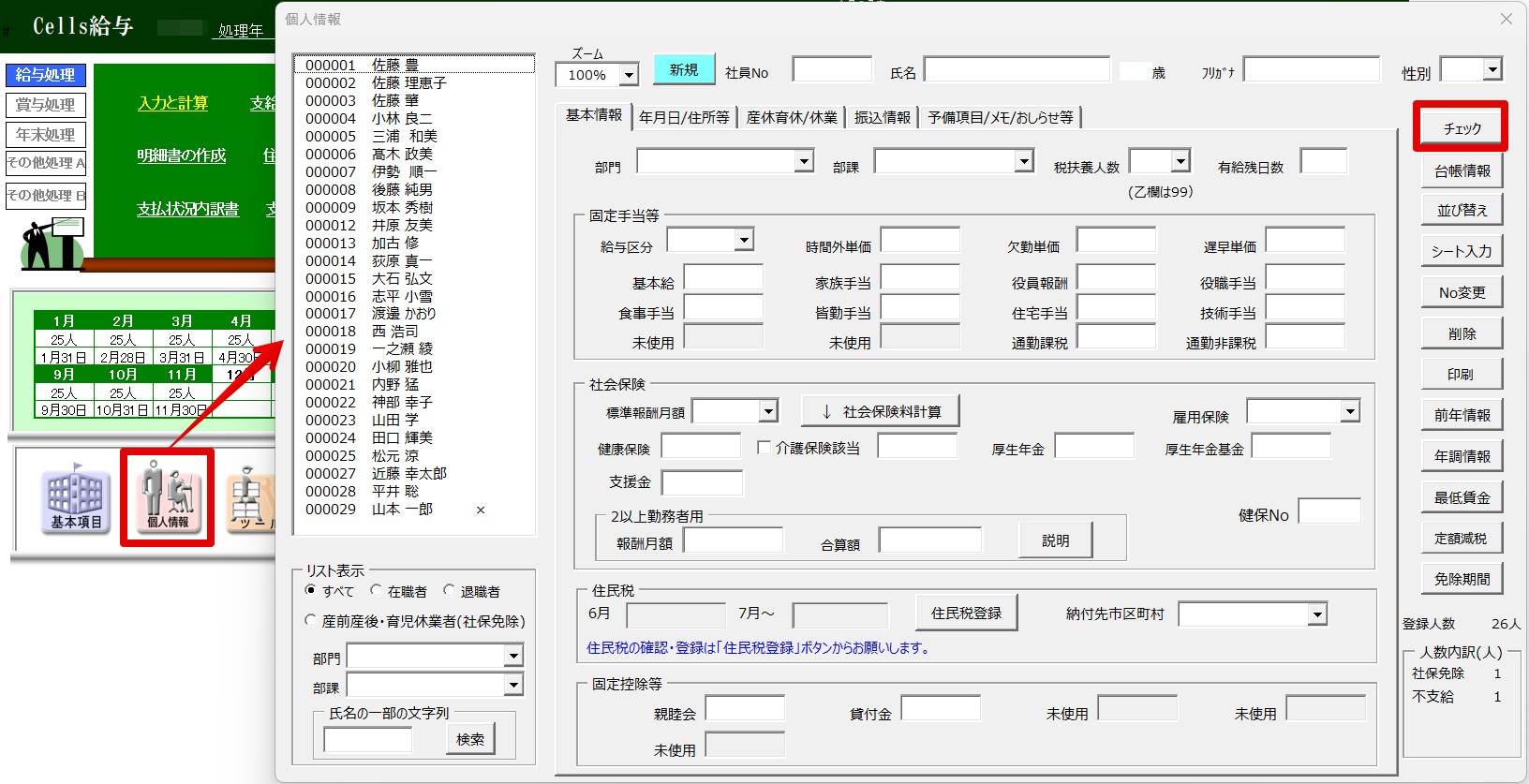This screenshot has width=1529, height=784.
Task: Tick the 介護保険該当 checkbox
Action: tap(764, 448)
